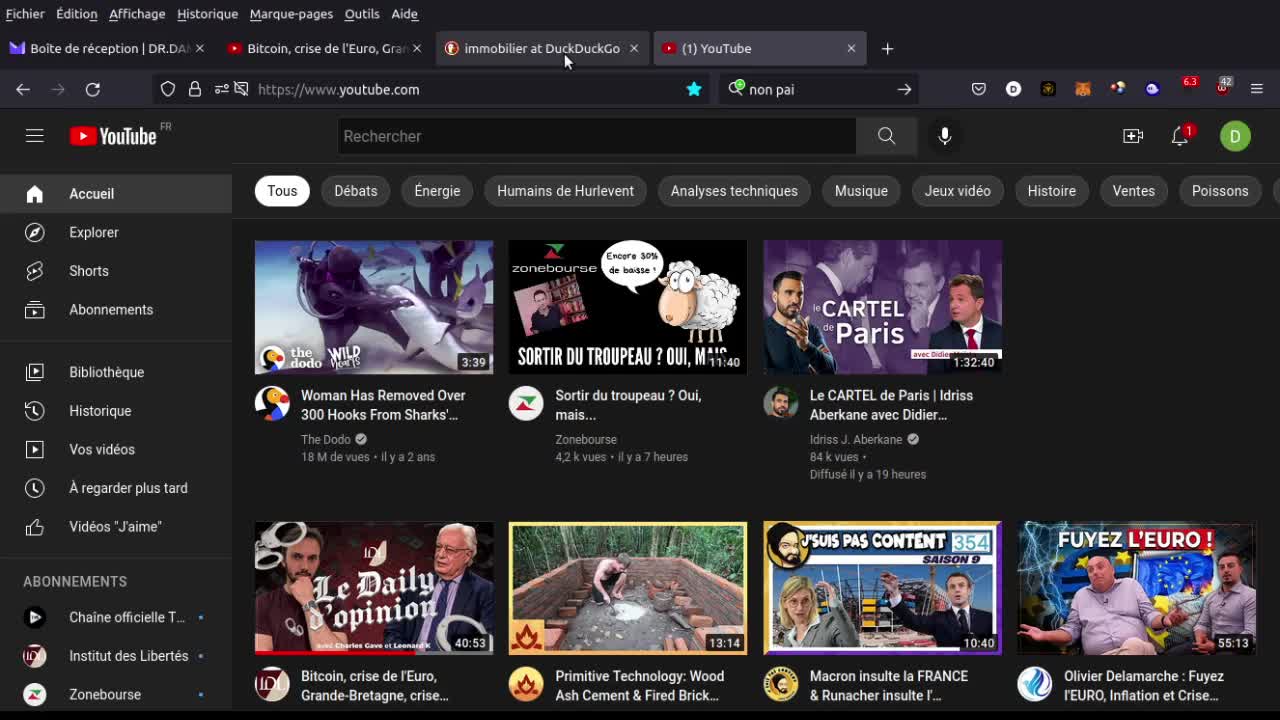Click the padlock site security icon
The width and height of the screenshot is (1280, 720).
(x=195, y=89)
